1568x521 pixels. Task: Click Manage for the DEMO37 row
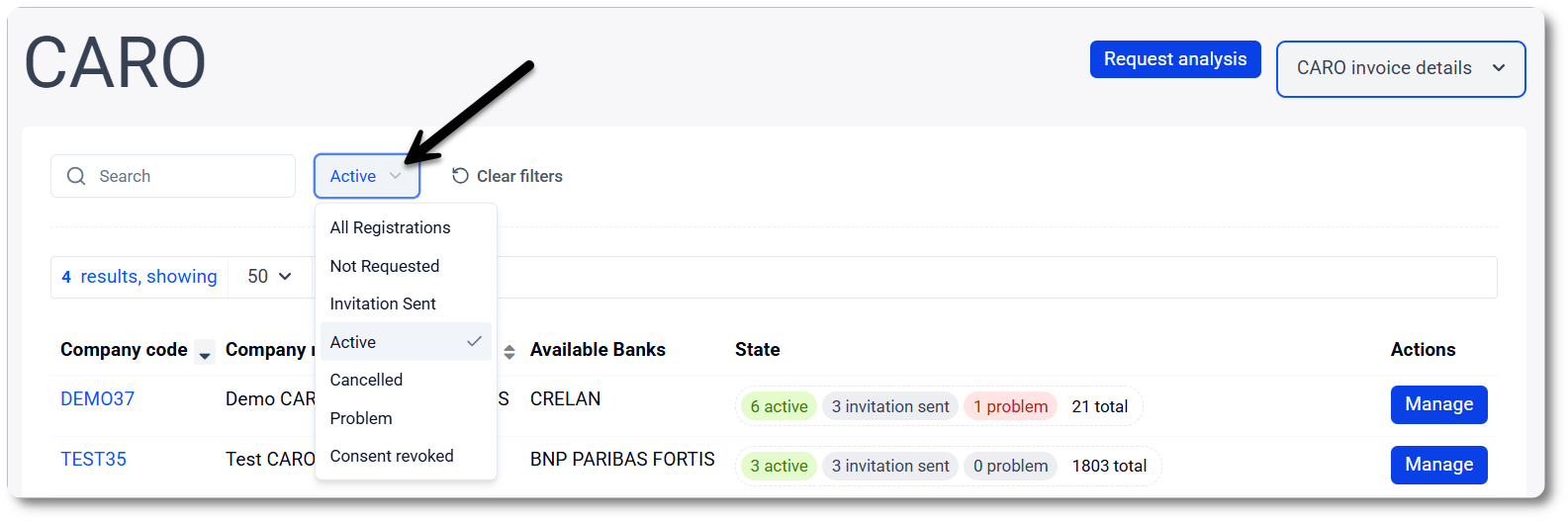(x=1438, y=404)
